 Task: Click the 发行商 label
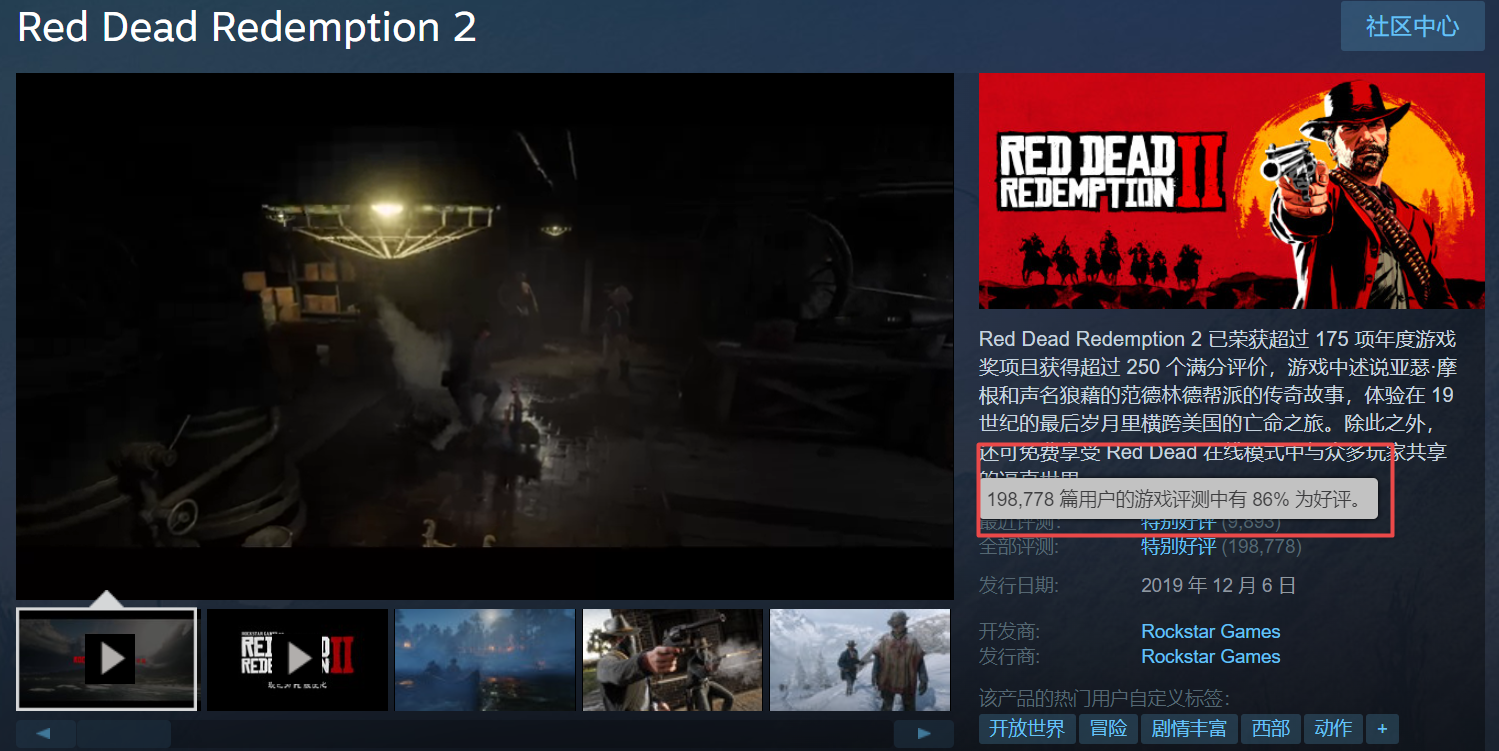point(1008,656)
